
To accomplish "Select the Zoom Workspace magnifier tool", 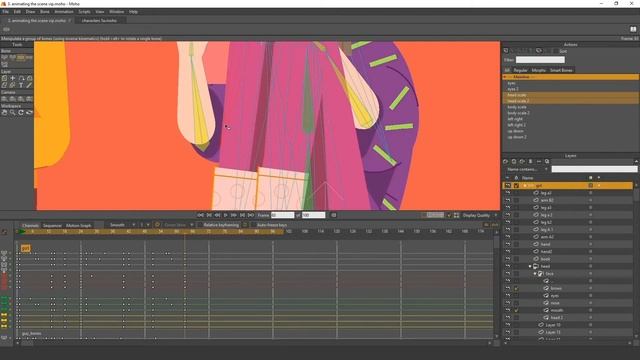I will 13,112.
